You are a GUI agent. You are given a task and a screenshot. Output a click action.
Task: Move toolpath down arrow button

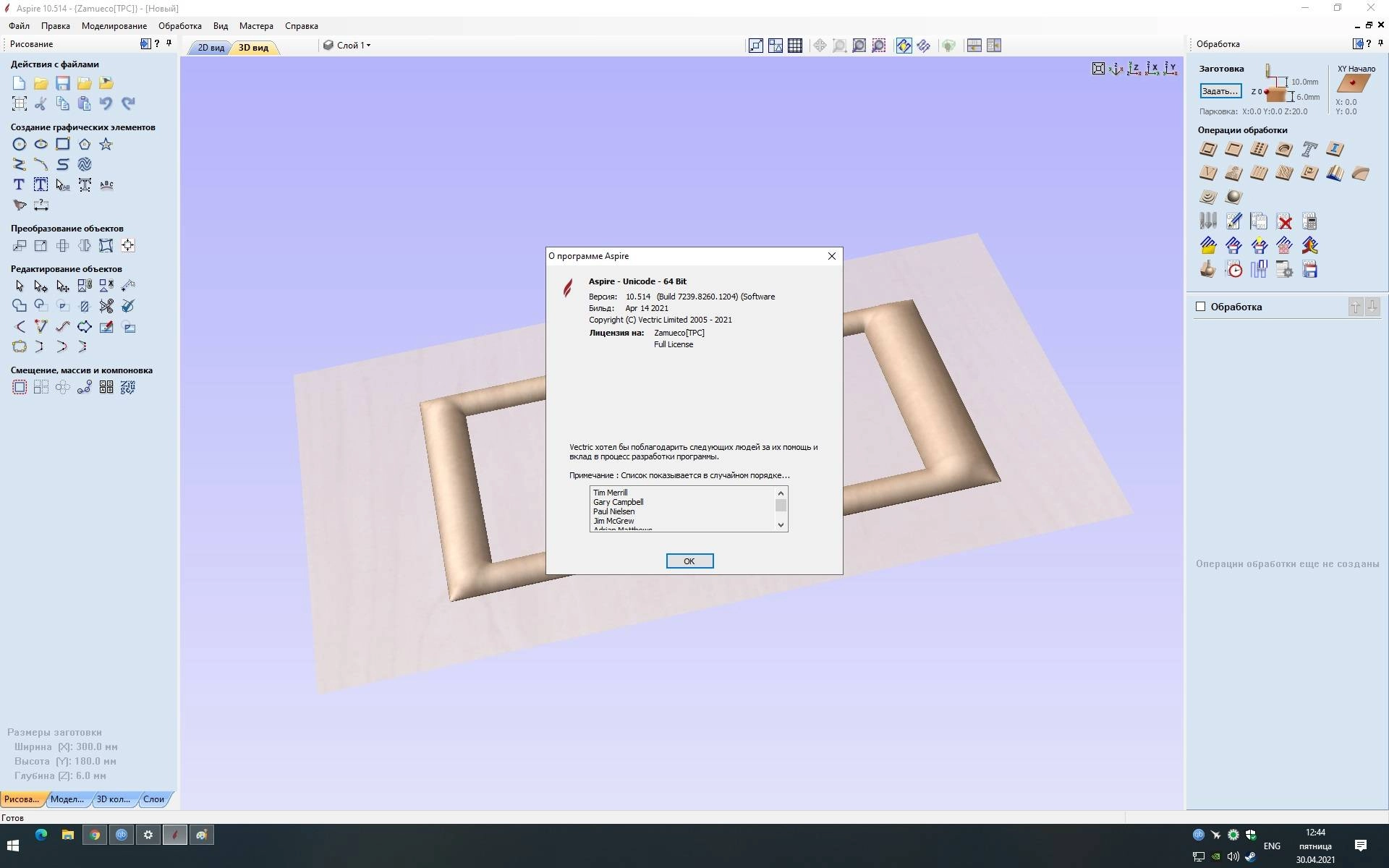pos(1372,307)
